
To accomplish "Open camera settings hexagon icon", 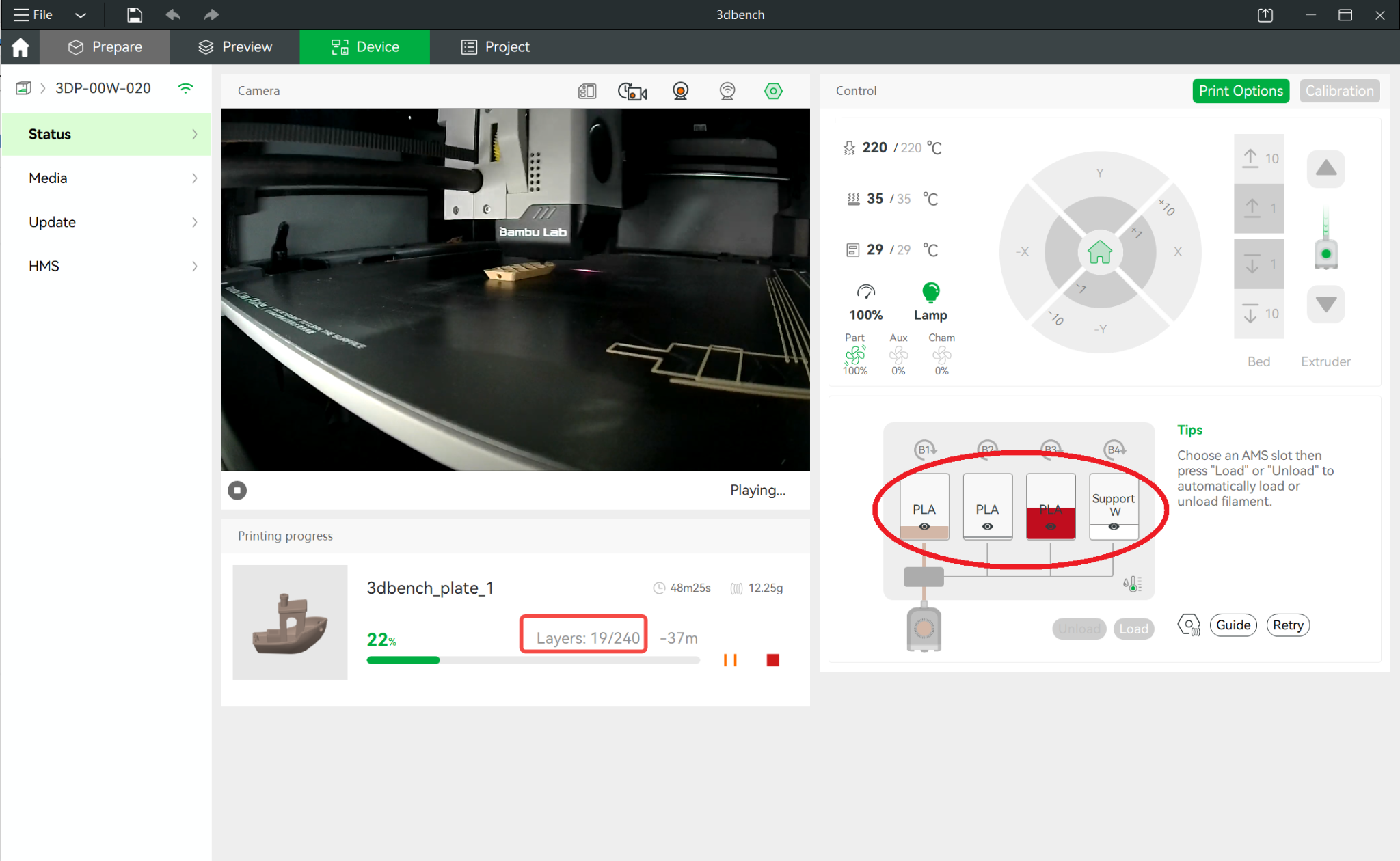I will tap(773, 91).
